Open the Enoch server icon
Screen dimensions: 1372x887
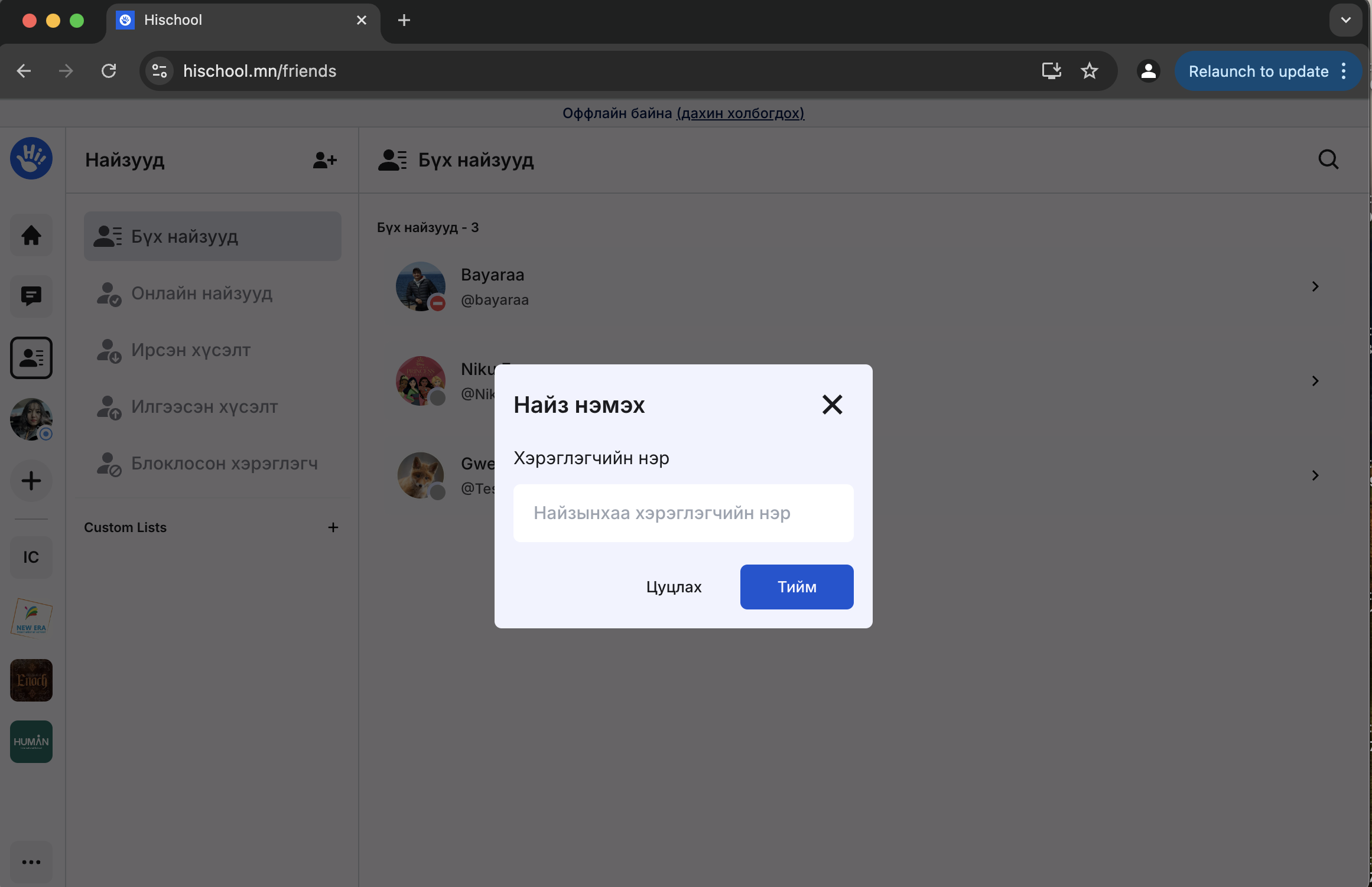pos(31,680)
